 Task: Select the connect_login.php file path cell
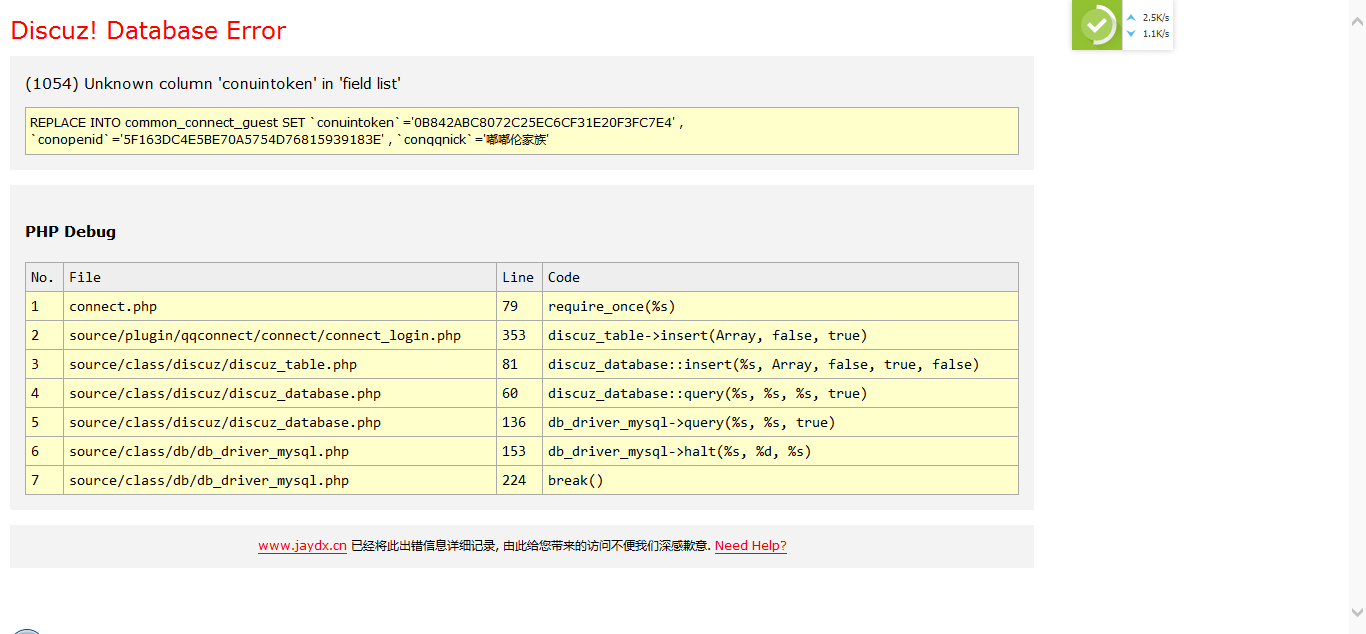(x=265, y=335)
